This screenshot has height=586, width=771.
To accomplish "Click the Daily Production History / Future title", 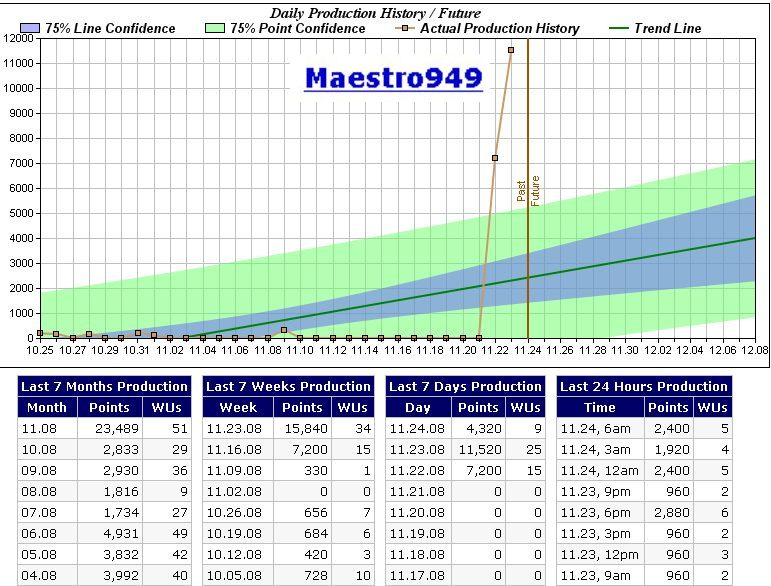I will click(375, 13).
